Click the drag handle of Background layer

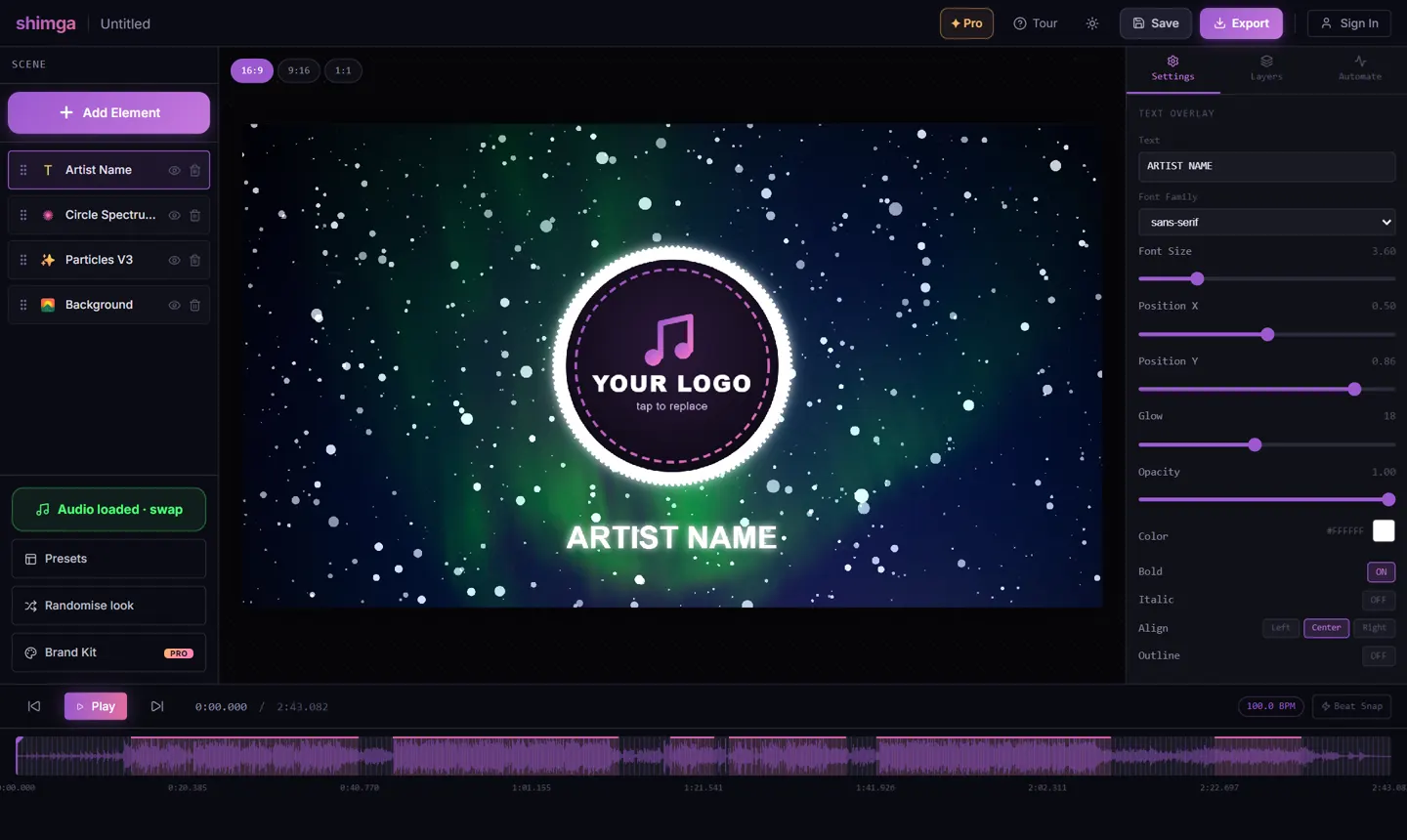23,305
